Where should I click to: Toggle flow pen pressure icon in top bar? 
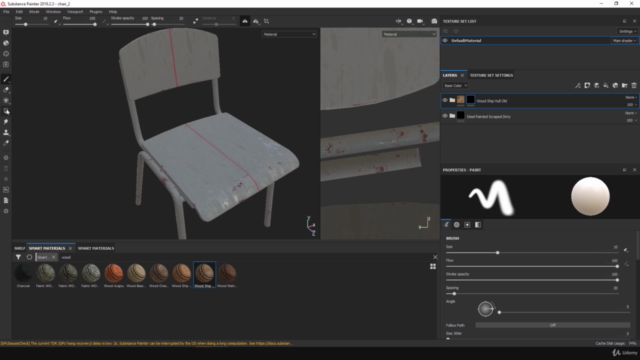coord(104,21)
